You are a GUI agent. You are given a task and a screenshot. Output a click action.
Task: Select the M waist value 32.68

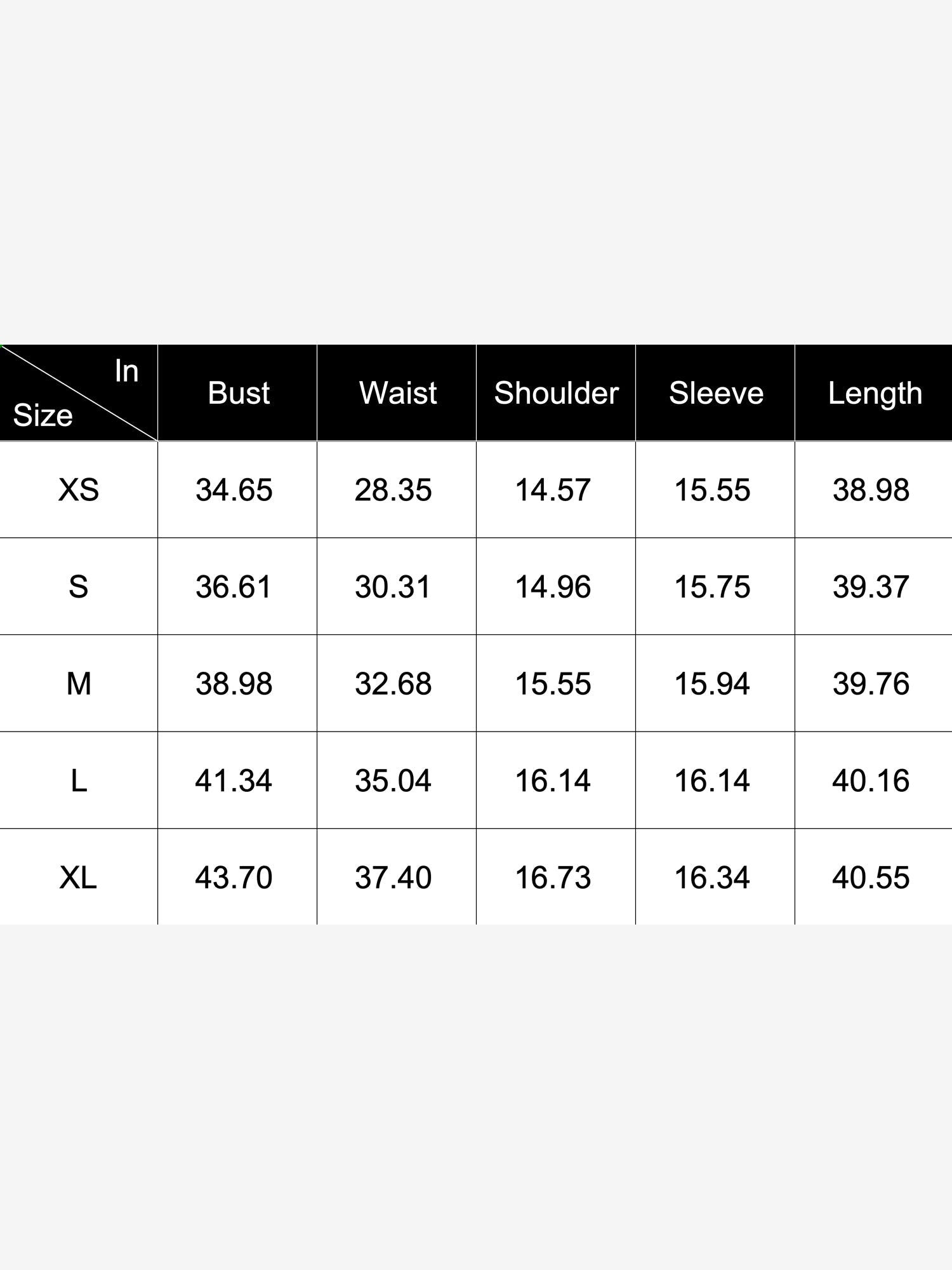pos(393,684)
